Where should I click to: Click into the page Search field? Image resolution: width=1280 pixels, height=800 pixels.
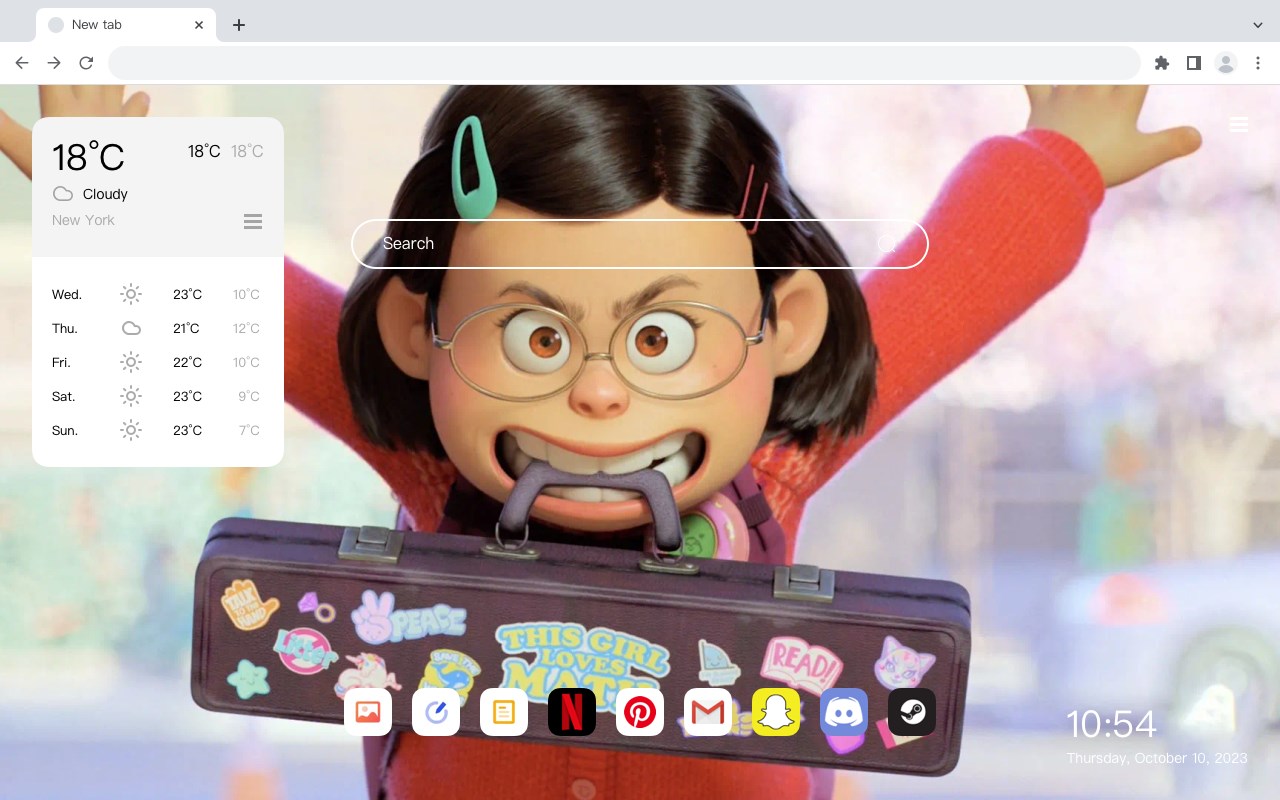pos(640,244)
